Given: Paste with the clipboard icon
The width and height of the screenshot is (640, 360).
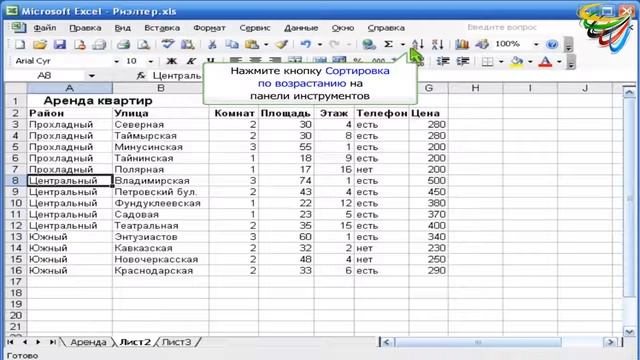Looking at the screenshot, I should click(252, 44).
